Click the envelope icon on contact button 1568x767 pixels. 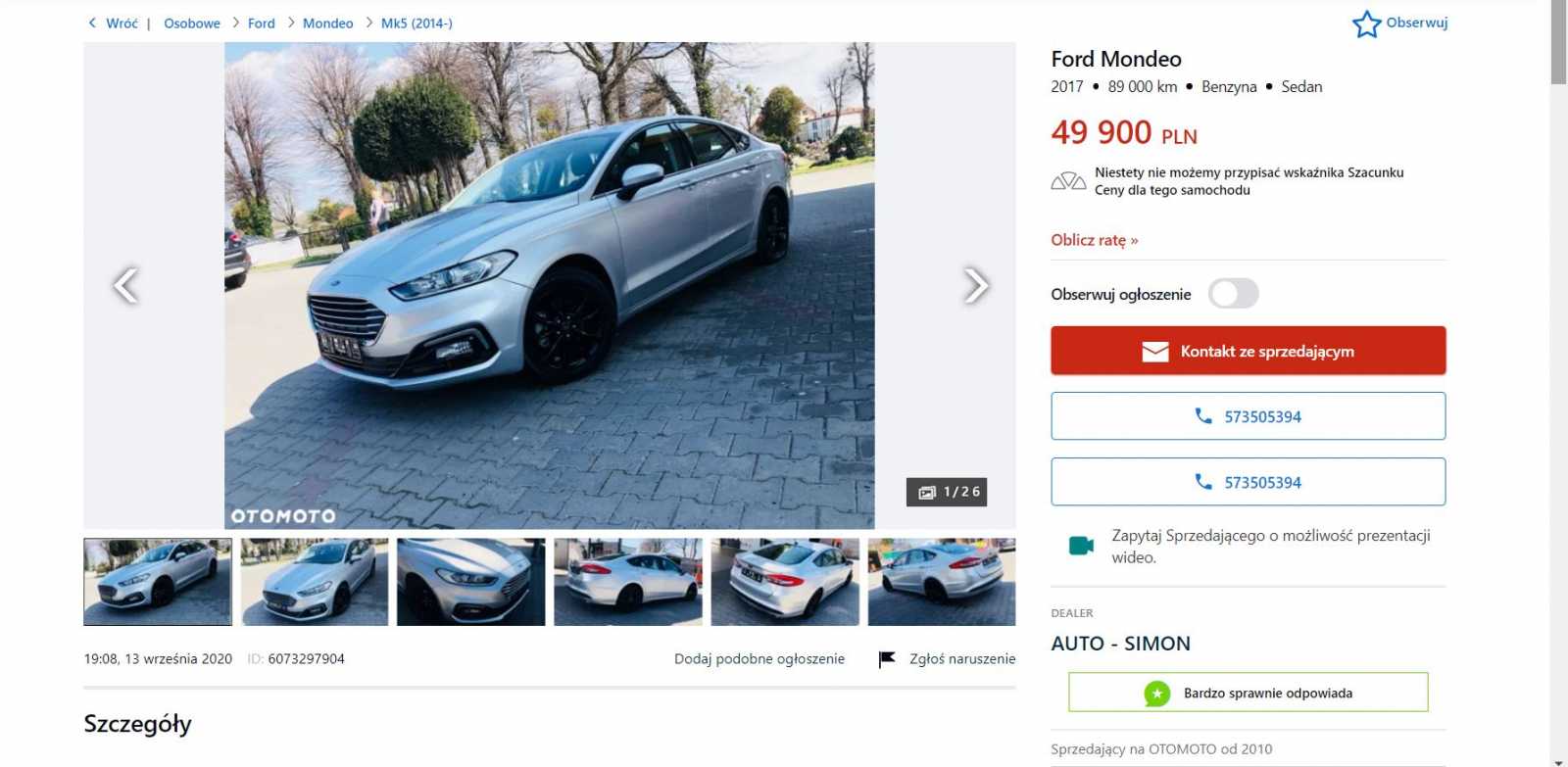click(x=1155, y=352)
